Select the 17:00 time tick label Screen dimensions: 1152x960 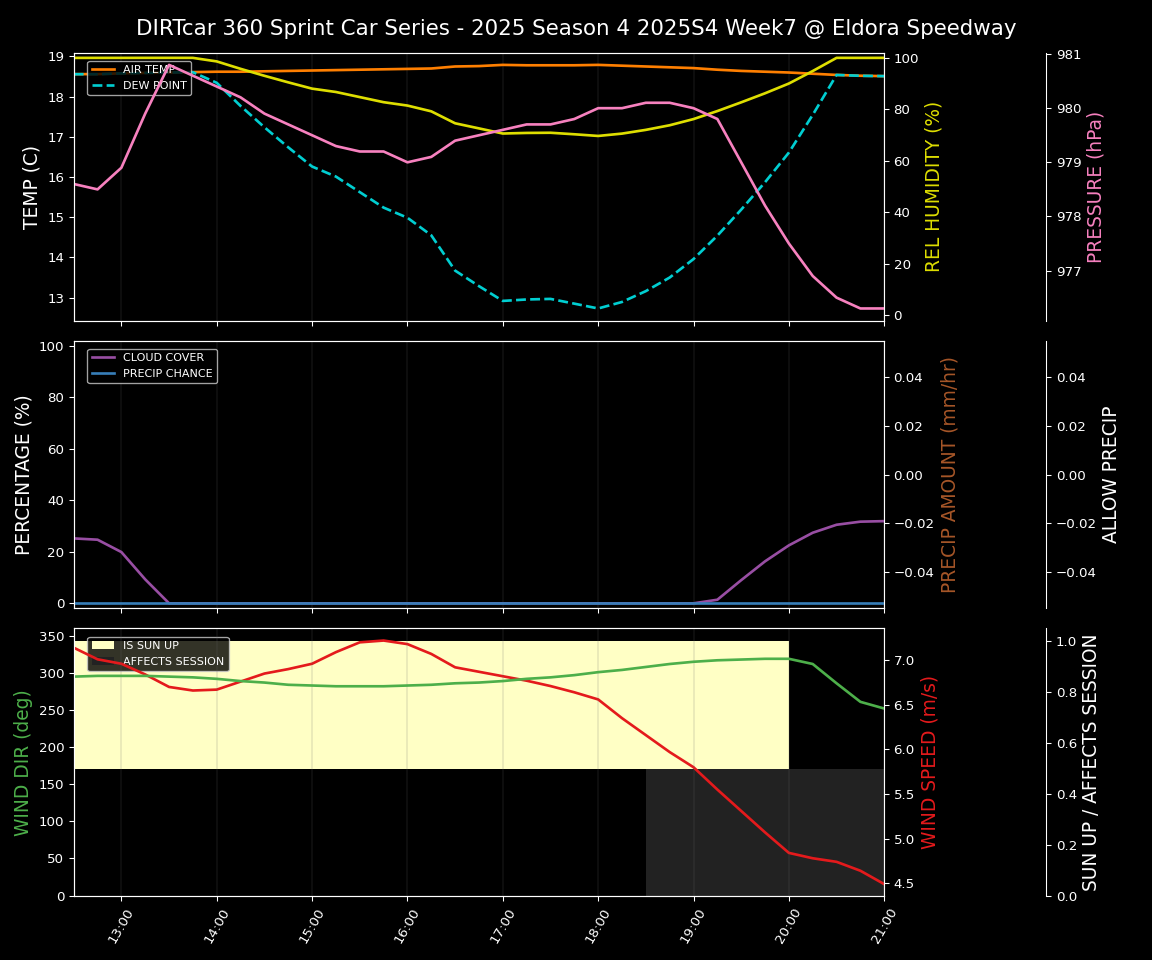point(501,921)
